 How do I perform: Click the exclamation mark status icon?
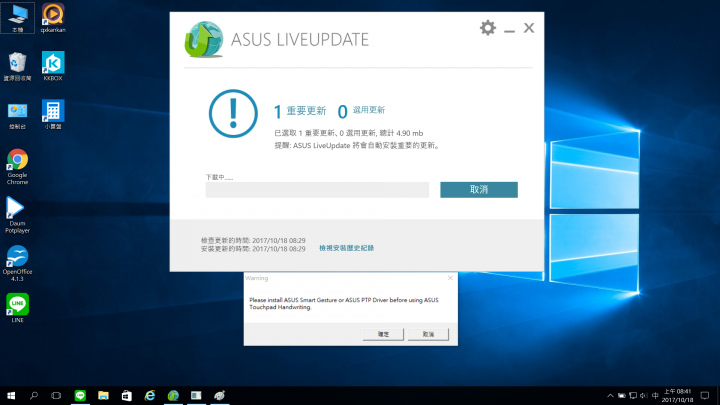(x=233, y=113)
